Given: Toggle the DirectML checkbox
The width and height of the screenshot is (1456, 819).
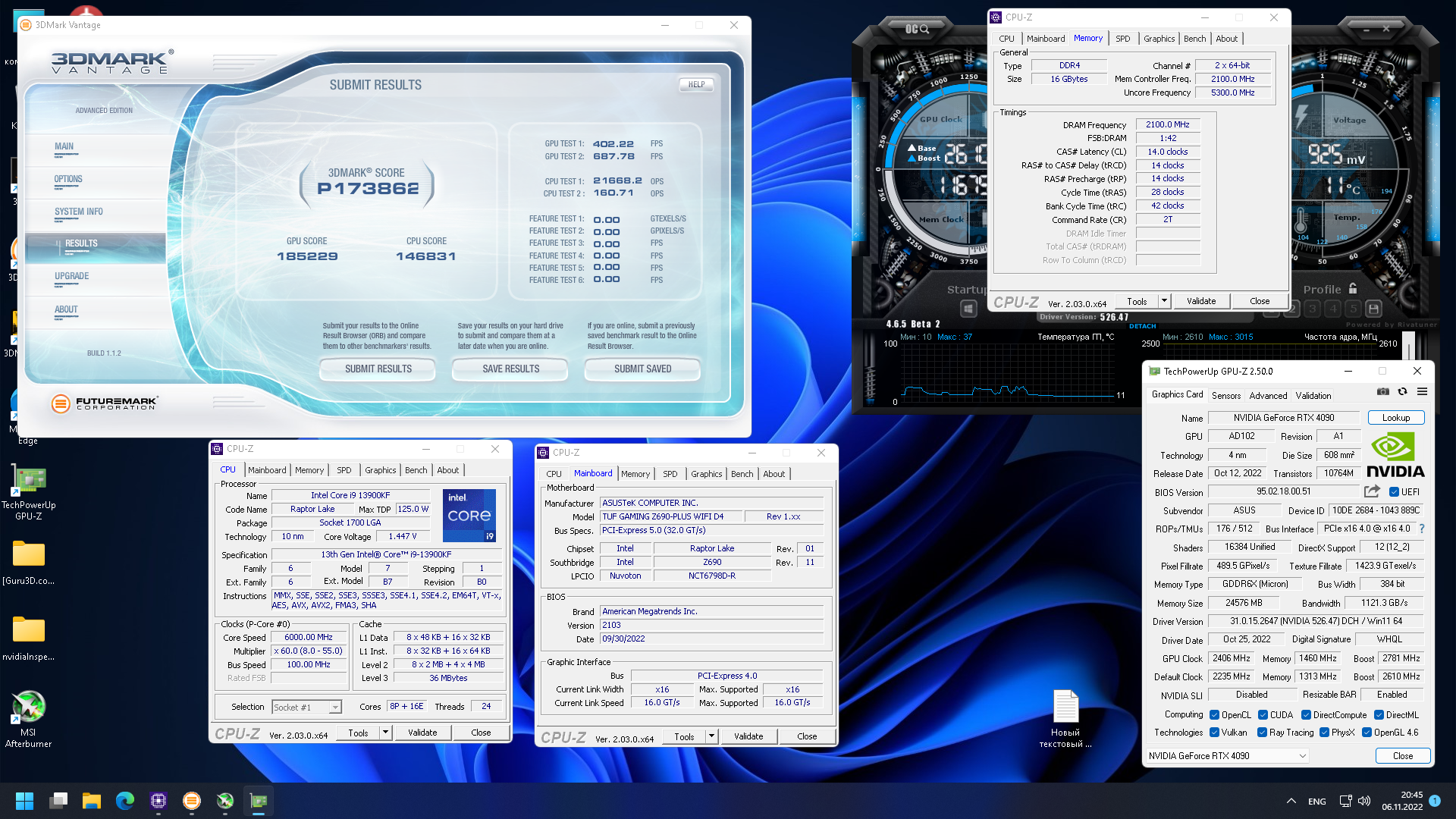Looking at the screenshot, I should [x=1379, y=714].
